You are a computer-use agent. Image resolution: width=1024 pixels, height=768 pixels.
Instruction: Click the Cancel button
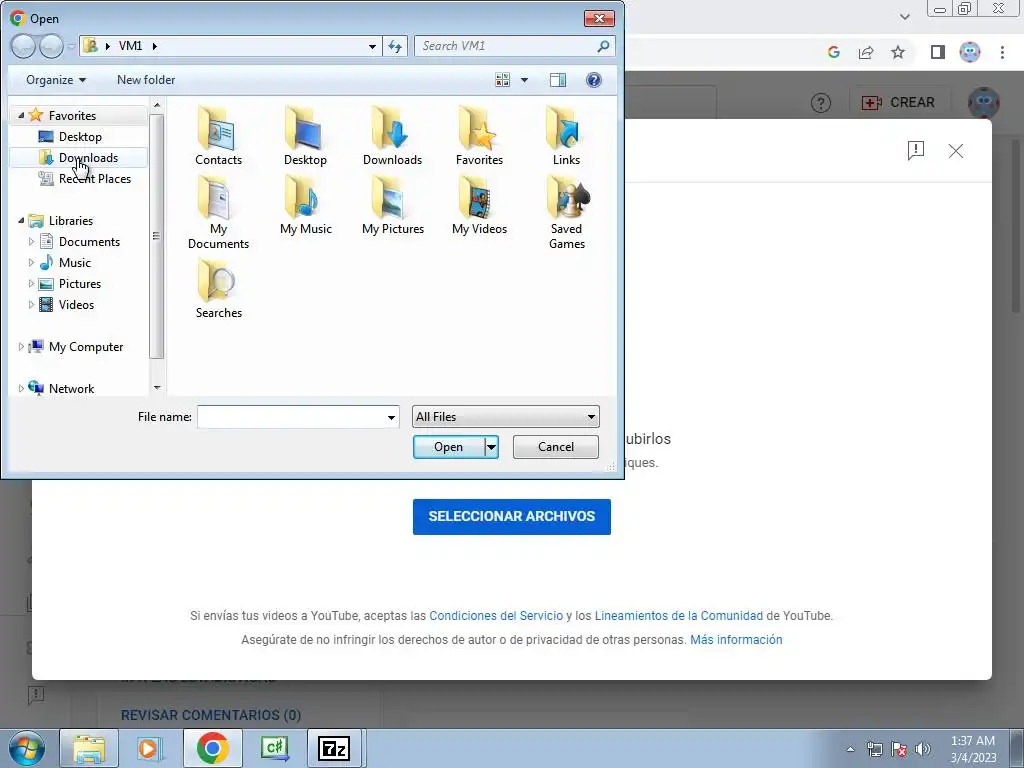[x=556, y=447]
